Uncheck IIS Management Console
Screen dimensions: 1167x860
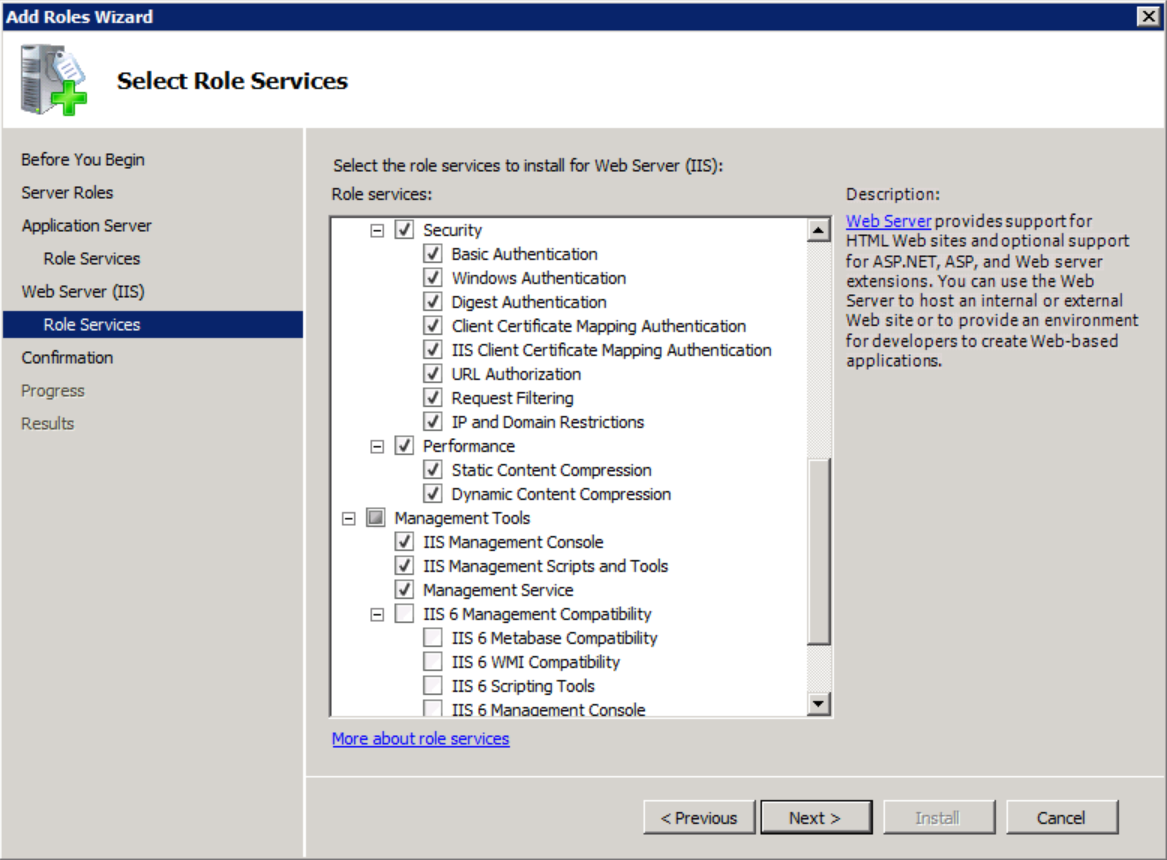tap(404, 542)
